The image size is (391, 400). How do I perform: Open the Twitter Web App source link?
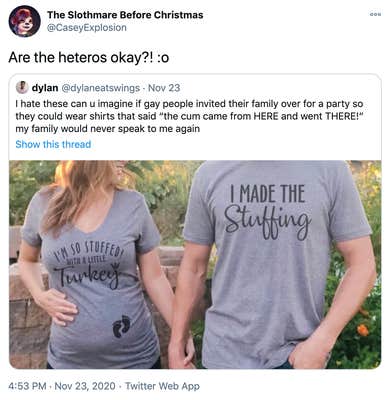point(162,386)
